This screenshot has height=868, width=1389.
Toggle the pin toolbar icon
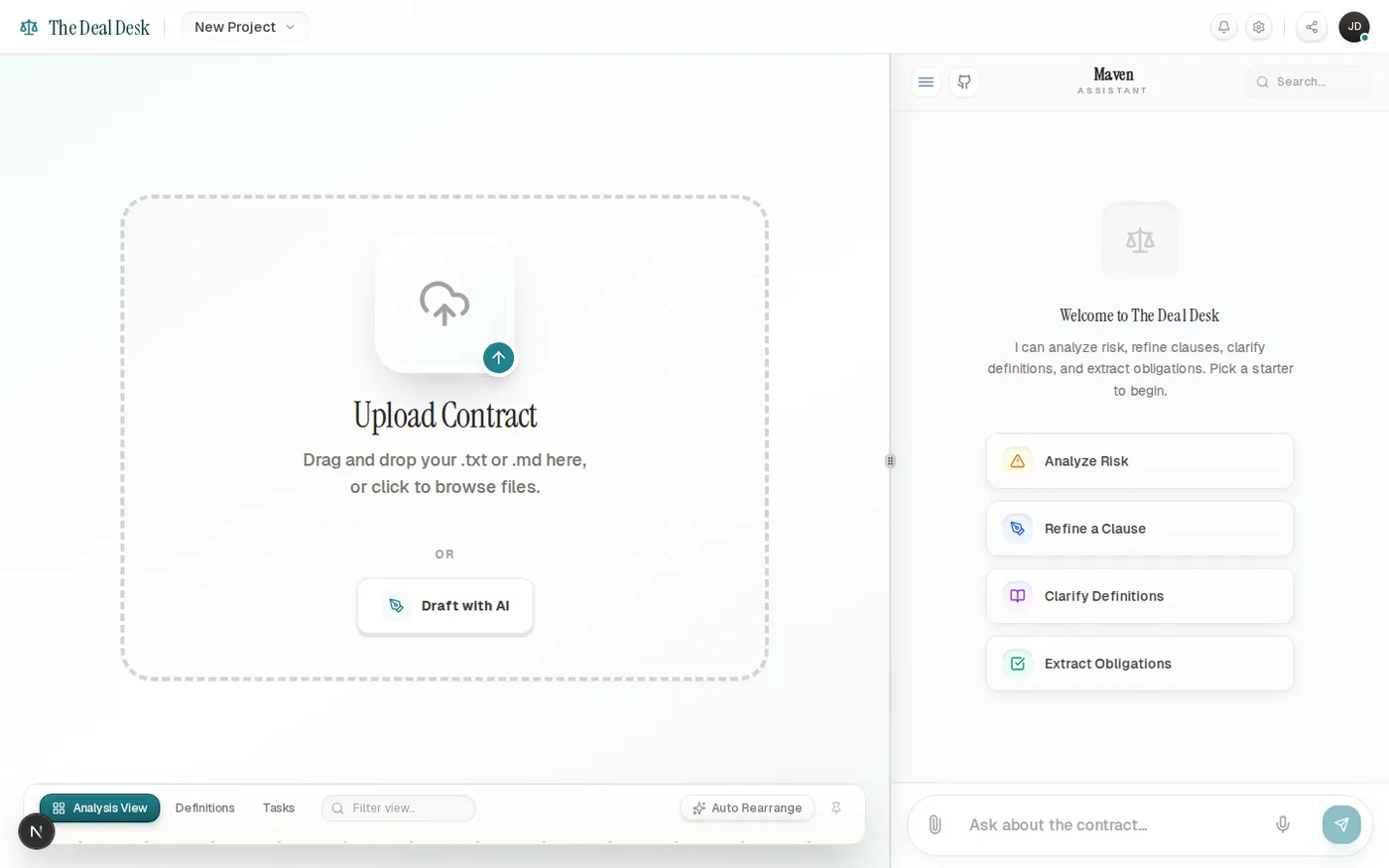coord(836,808)
